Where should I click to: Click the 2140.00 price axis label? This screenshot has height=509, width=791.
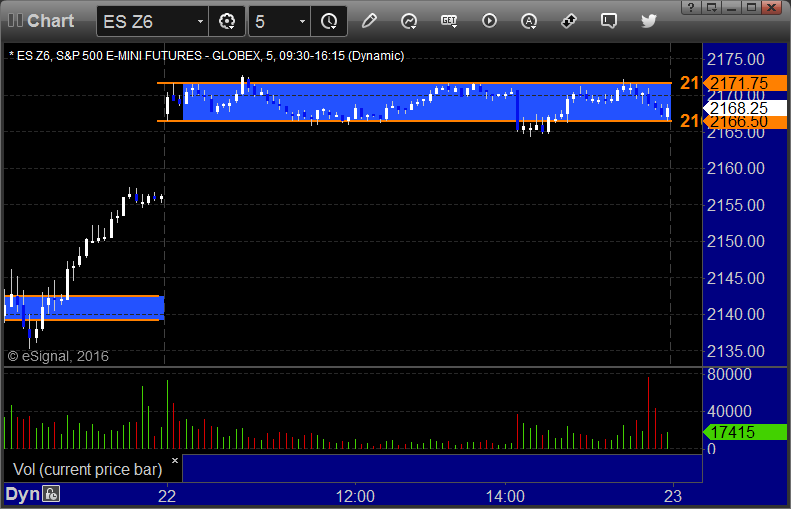pos(736,314)
